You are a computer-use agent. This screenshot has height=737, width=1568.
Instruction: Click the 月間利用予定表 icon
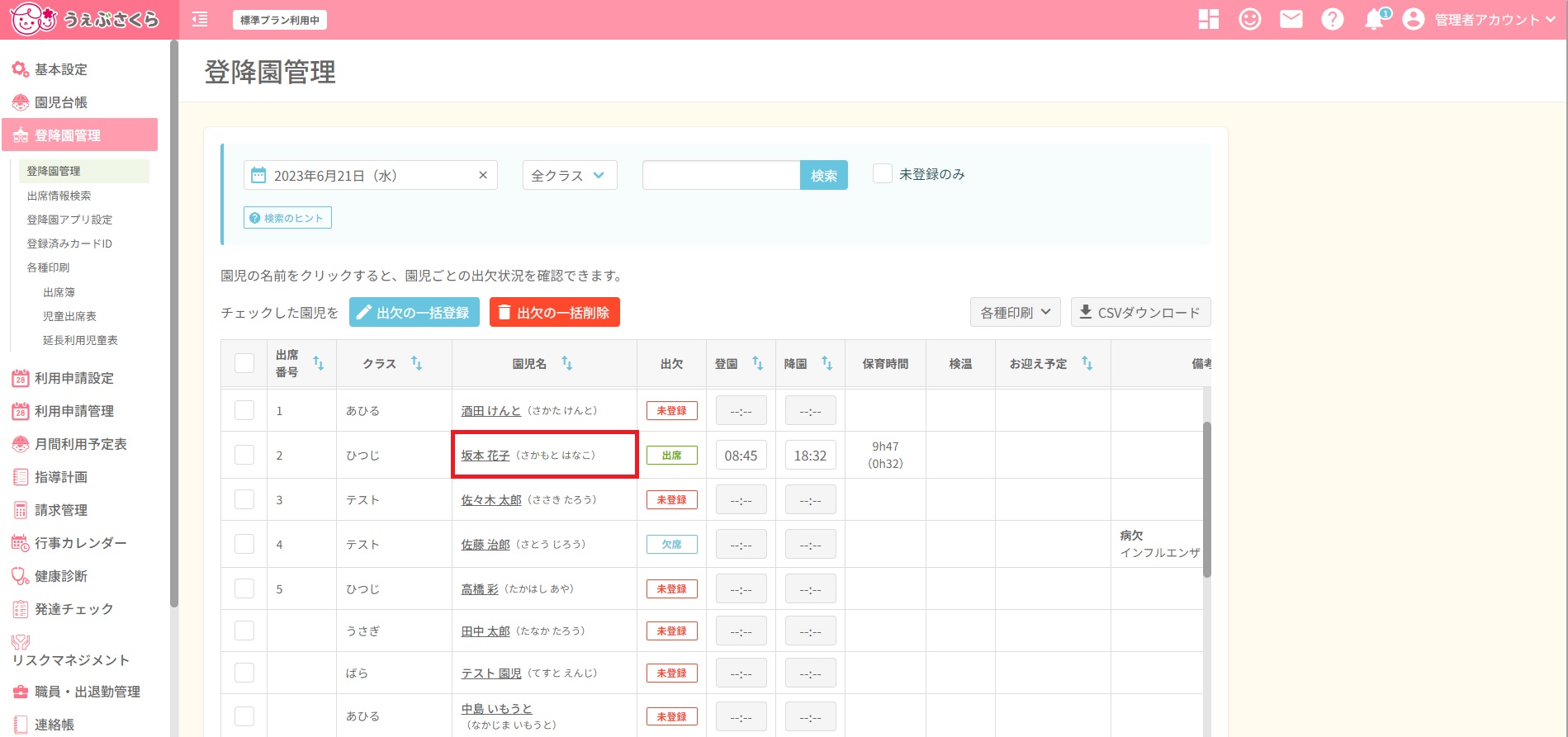(x=21, y=444)
